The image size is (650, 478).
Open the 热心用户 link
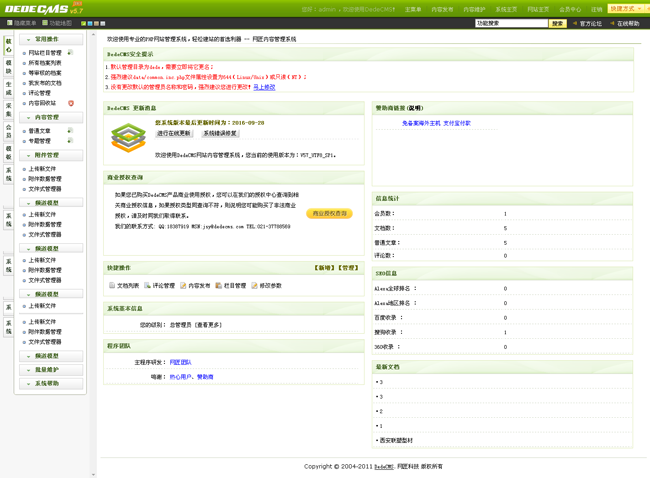tap(181, 377)
